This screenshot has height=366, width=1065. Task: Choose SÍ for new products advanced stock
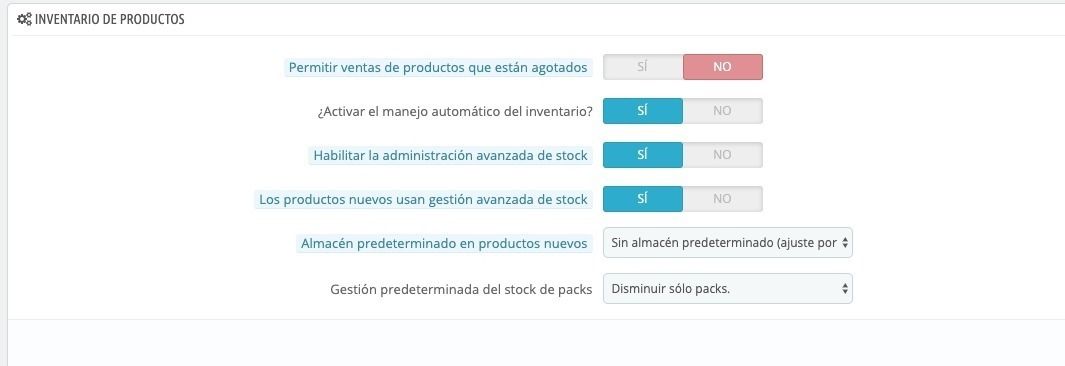click(x=643, y=199)
